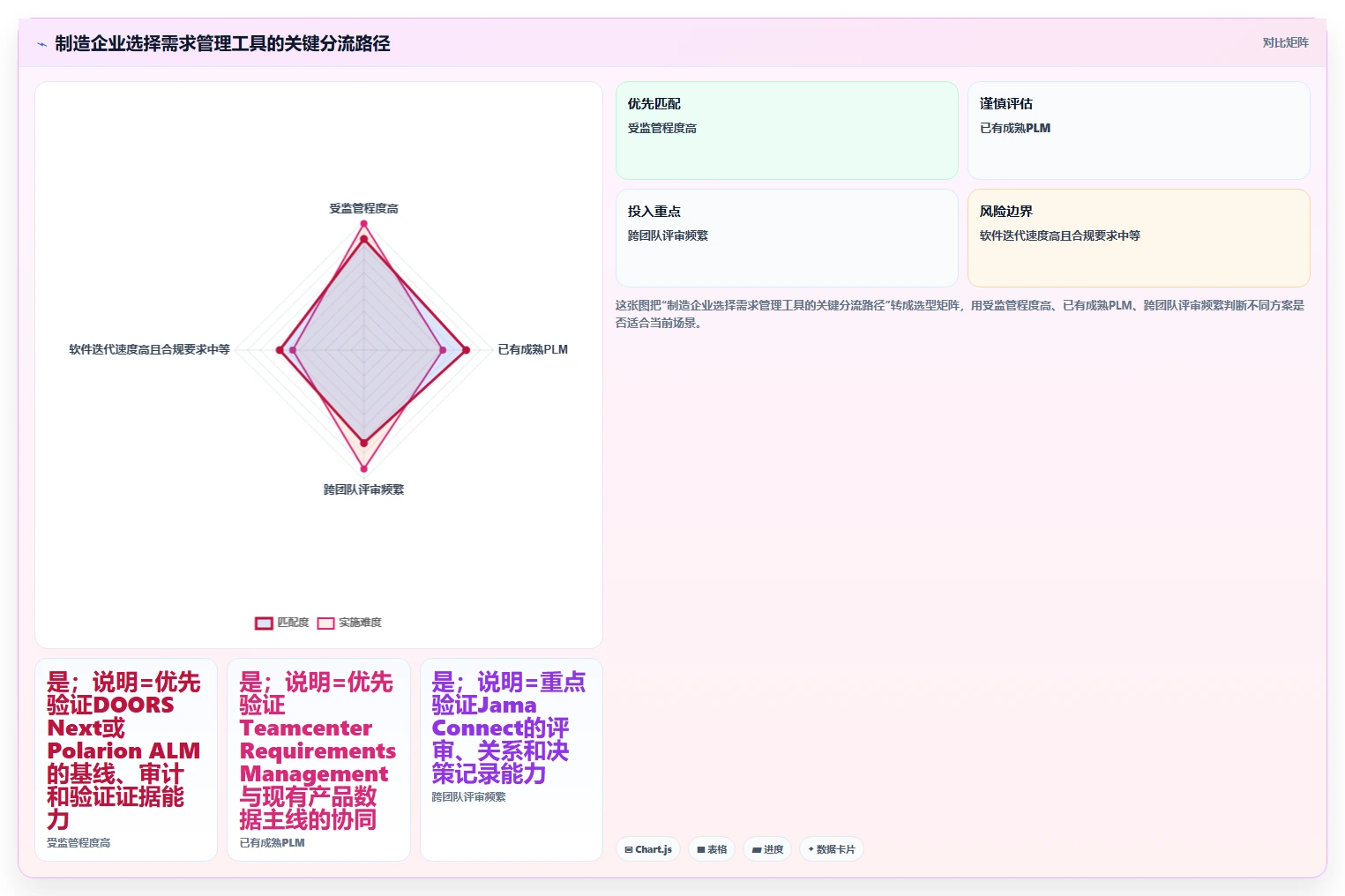Click the 受监管程度高 radar axis label
Screen dimensions: 1345x896
pos(363,209)
